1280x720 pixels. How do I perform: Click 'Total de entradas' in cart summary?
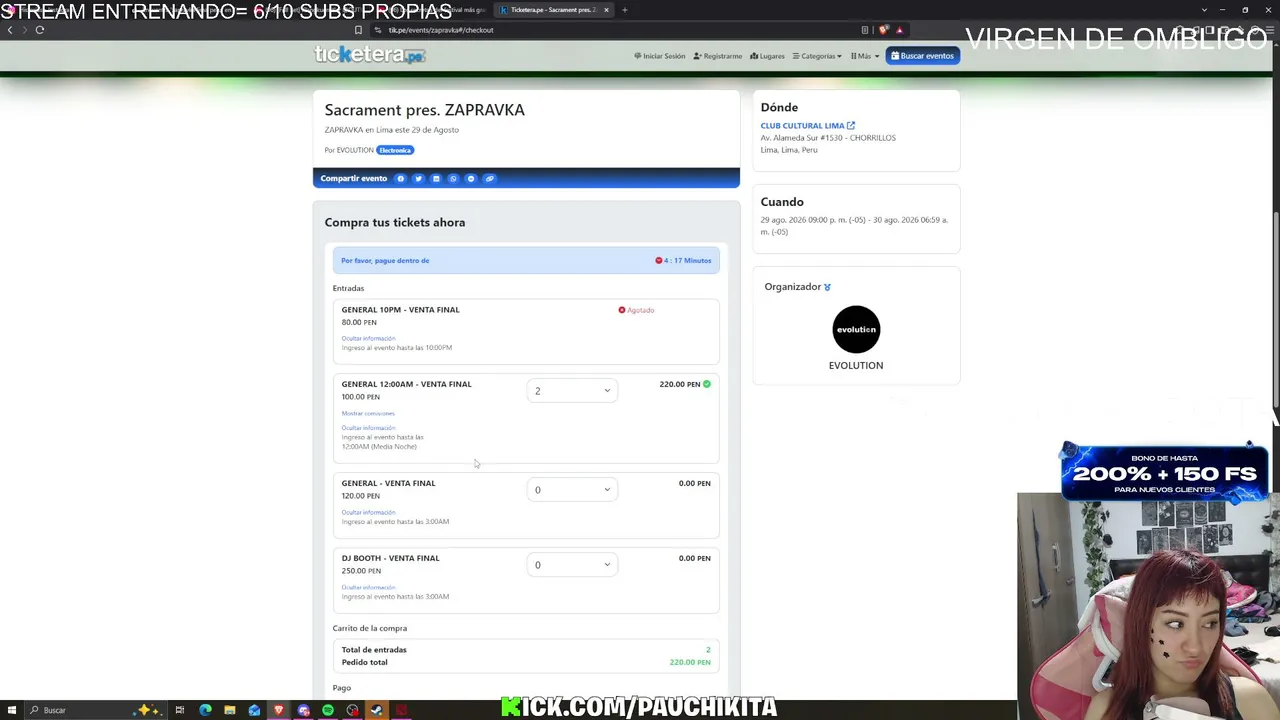374,650
